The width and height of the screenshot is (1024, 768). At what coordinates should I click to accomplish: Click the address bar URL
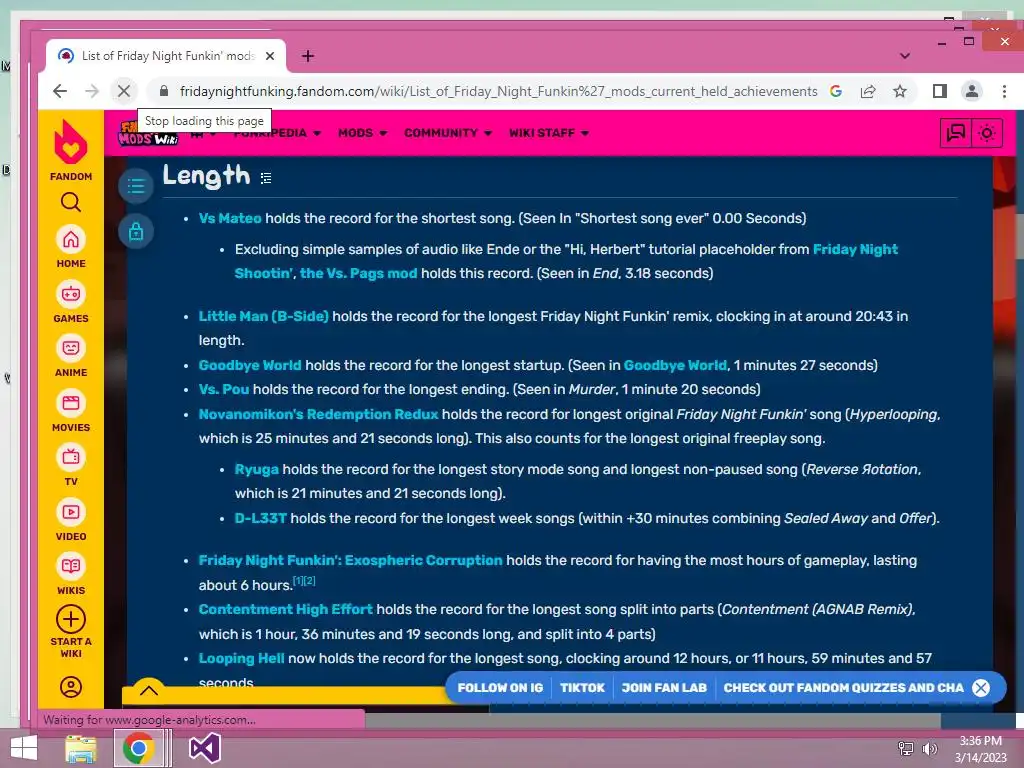click(x=498, y=91)
